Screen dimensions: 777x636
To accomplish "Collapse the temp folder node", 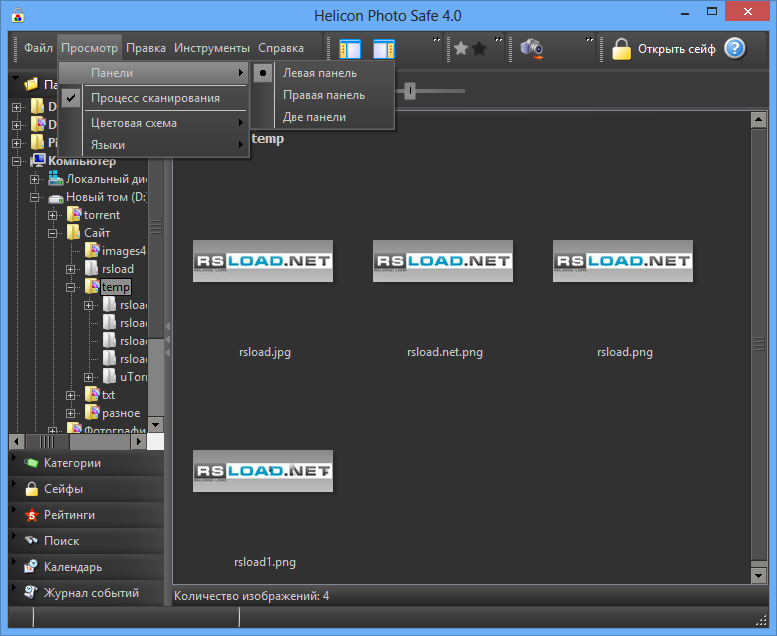I will pos(70,287).
